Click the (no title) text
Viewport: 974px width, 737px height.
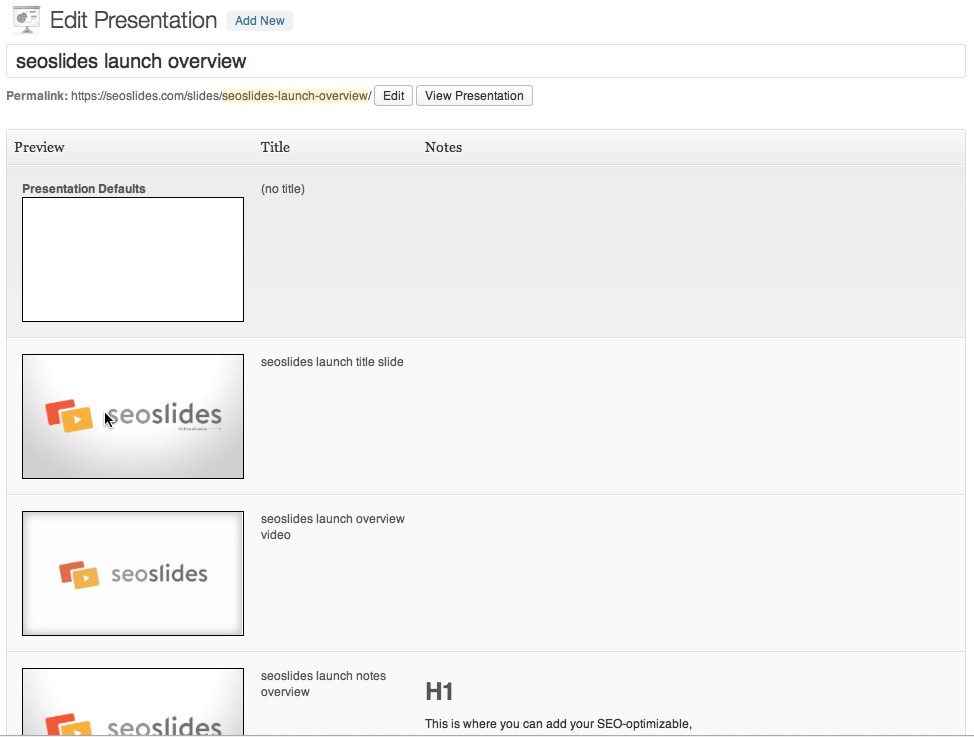283,189
